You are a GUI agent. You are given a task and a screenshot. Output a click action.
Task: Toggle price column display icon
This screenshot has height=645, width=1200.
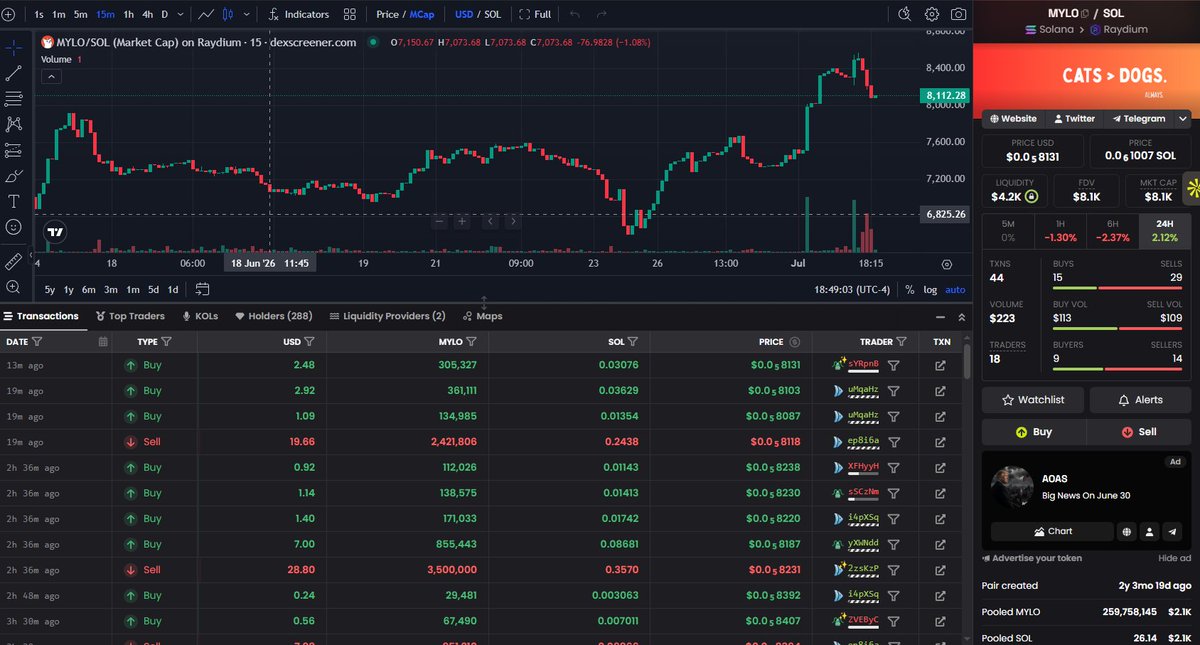pyautogui.click(x=795, y=341)
